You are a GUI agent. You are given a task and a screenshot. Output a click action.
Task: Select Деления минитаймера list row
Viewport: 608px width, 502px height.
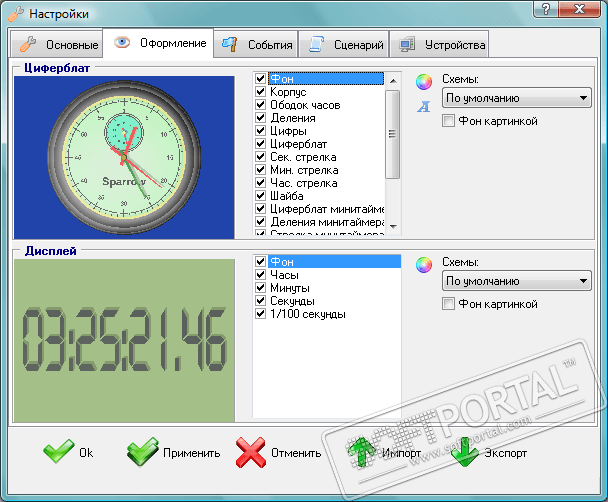[x=320, y=222]
